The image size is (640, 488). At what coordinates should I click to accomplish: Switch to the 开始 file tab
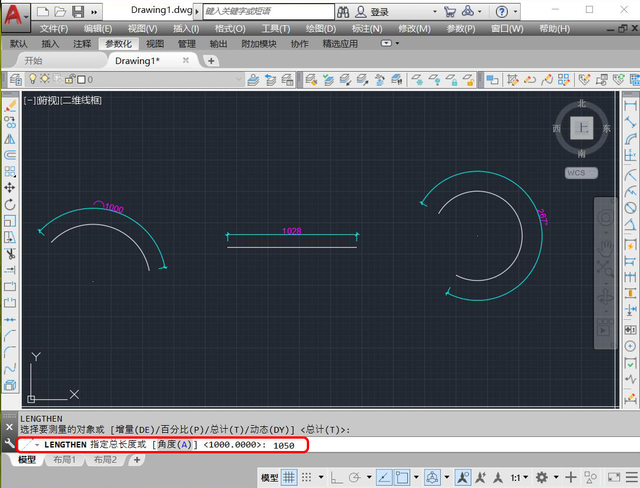tap(33, 61)
